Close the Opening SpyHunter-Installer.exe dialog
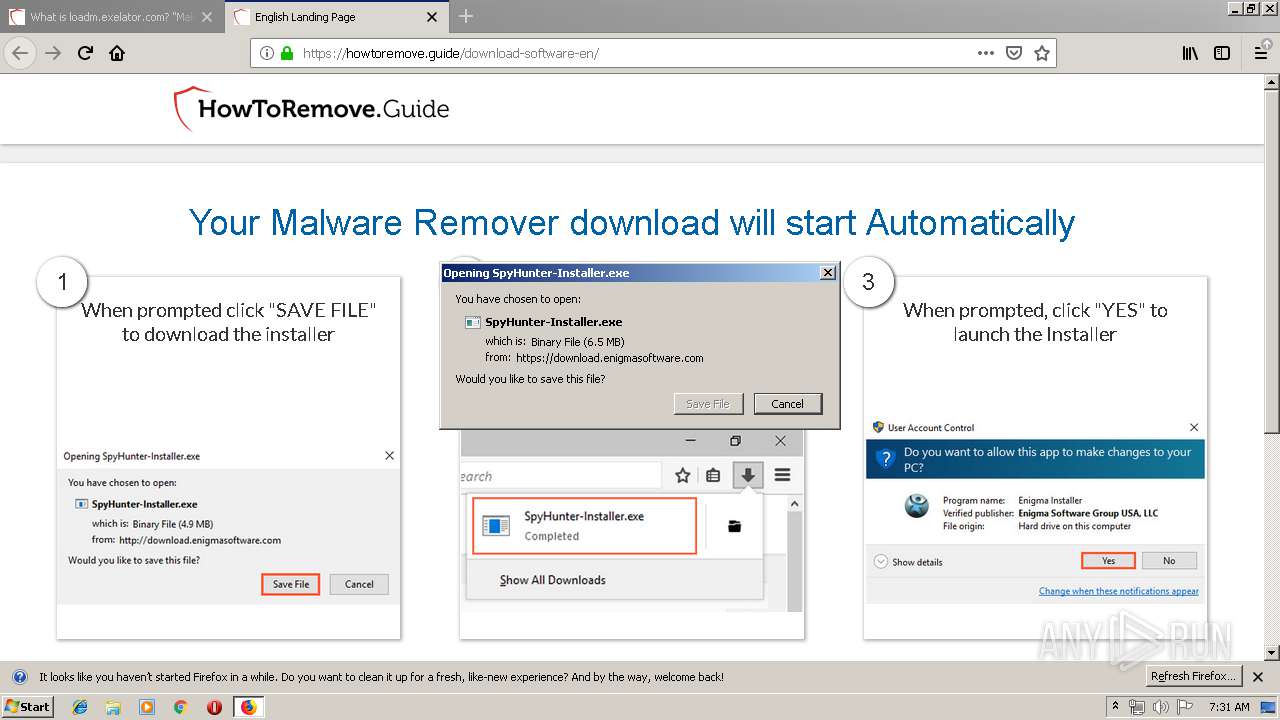 [x=827, y=272]
